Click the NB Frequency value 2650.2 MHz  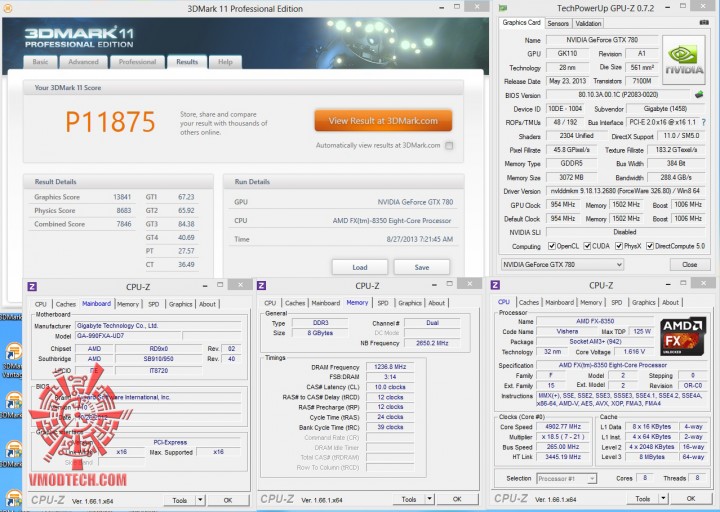[432, 343]
